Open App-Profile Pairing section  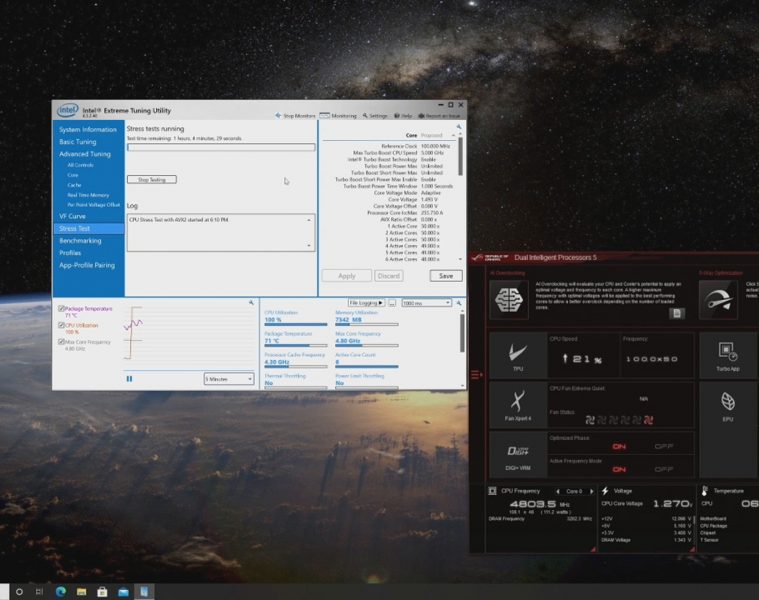(x=87, y=265)
